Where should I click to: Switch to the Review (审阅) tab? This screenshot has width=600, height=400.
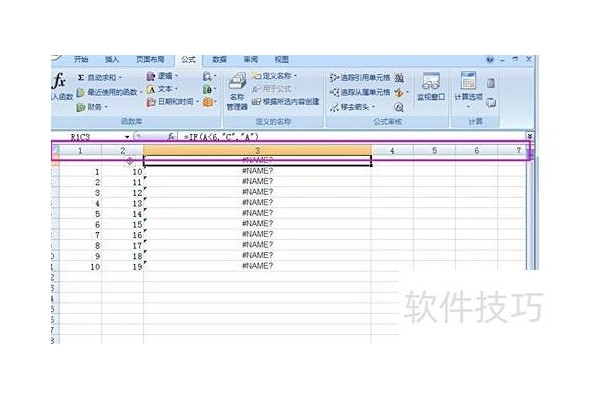click(250, 59)
